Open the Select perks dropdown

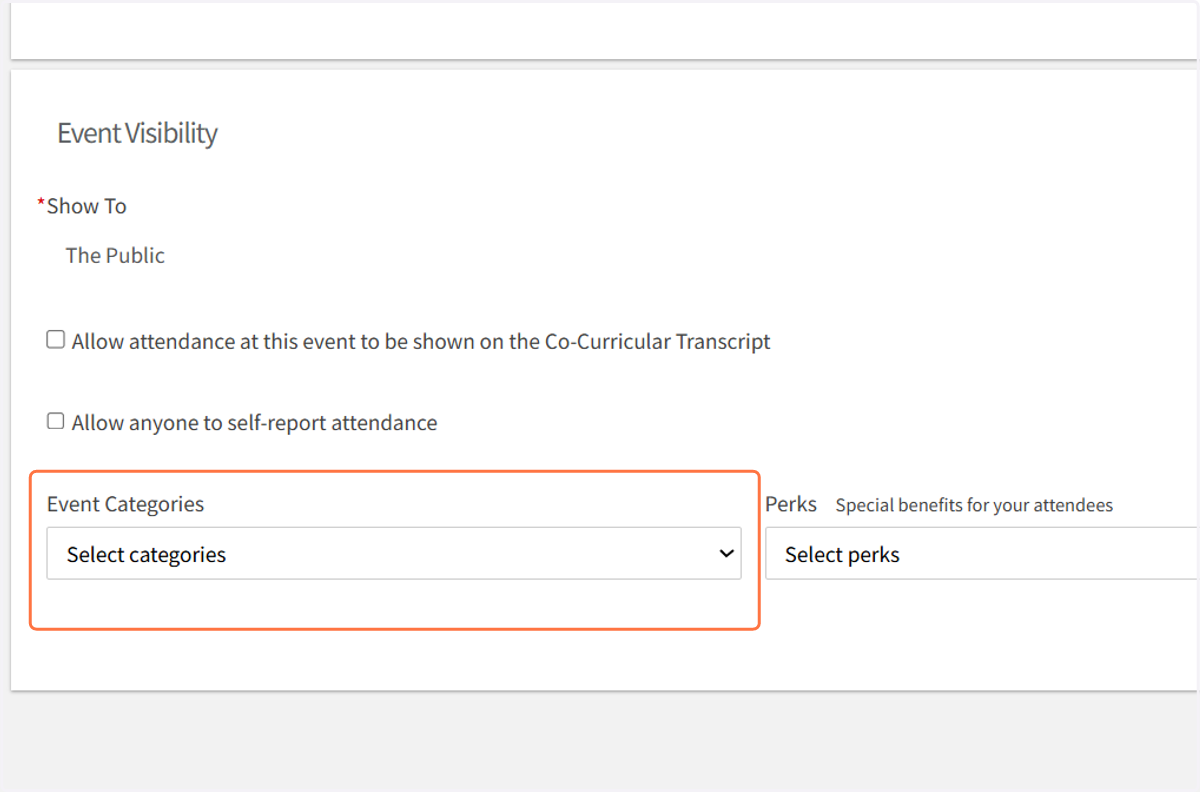[982, 554]
